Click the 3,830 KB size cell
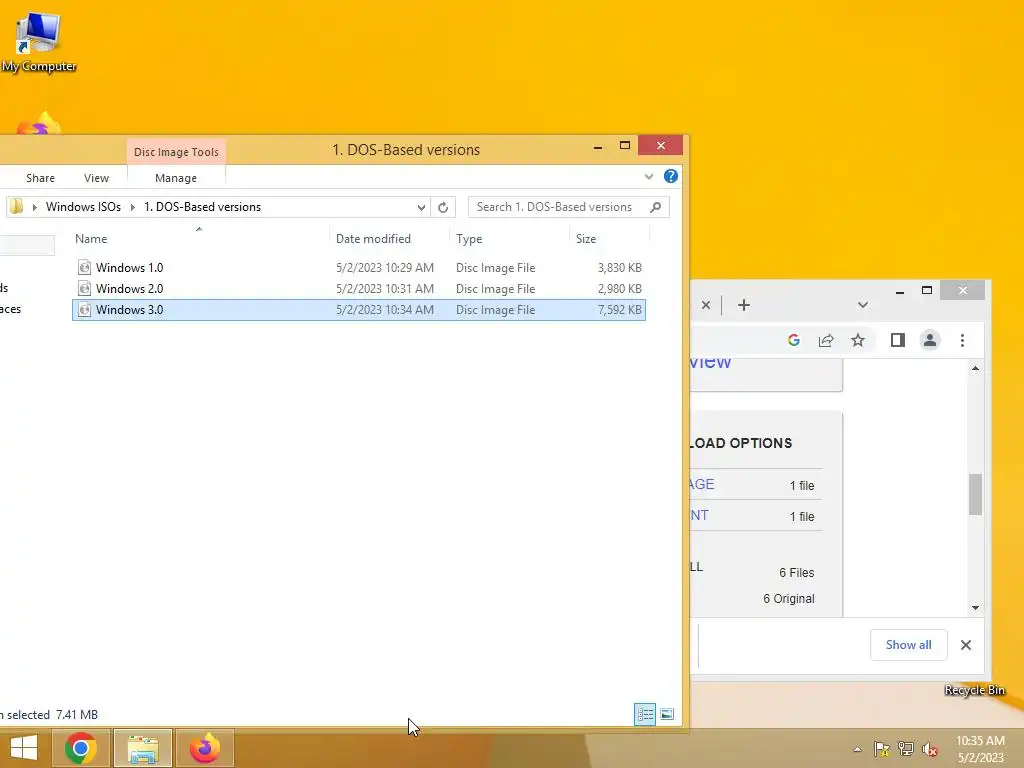The height and width of the screenshot is (768, 1024). [x=619, y=267]
